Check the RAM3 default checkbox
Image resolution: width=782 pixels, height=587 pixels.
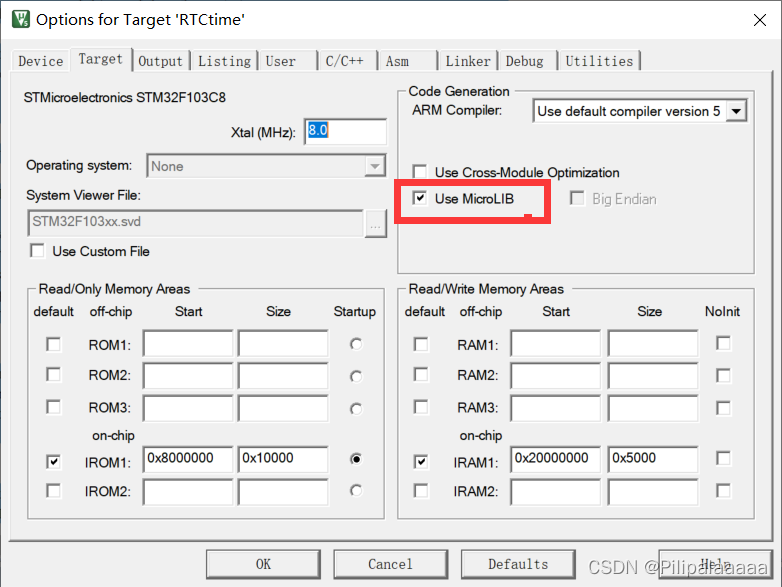click(x=421, y=407)
